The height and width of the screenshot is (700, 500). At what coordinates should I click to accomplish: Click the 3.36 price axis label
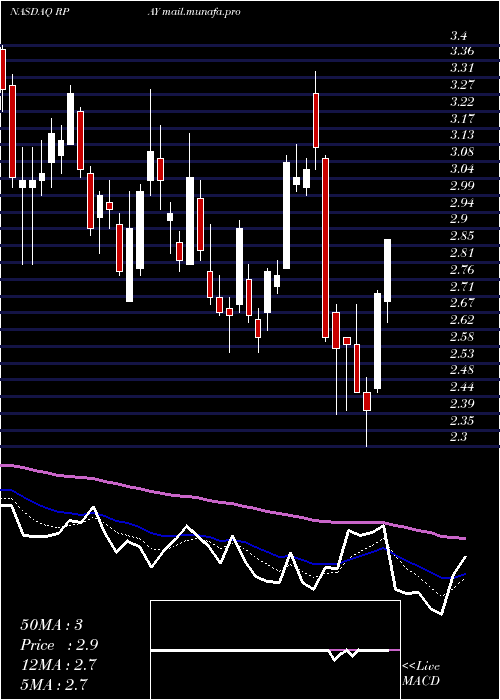[462, 51]
